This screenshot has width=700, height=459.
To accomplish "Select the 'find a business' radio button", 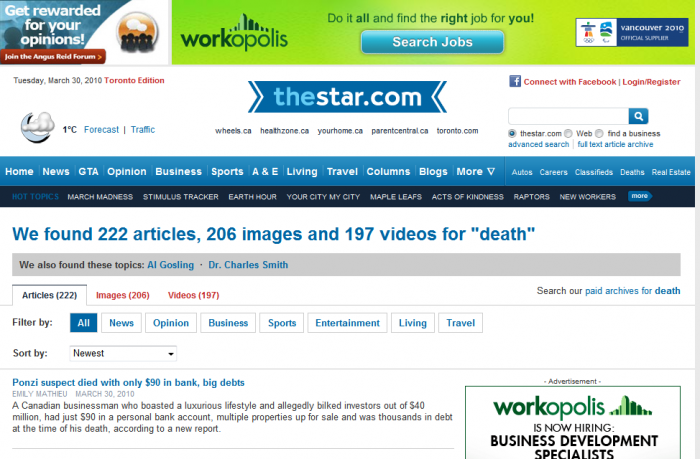I will point(599,134).
